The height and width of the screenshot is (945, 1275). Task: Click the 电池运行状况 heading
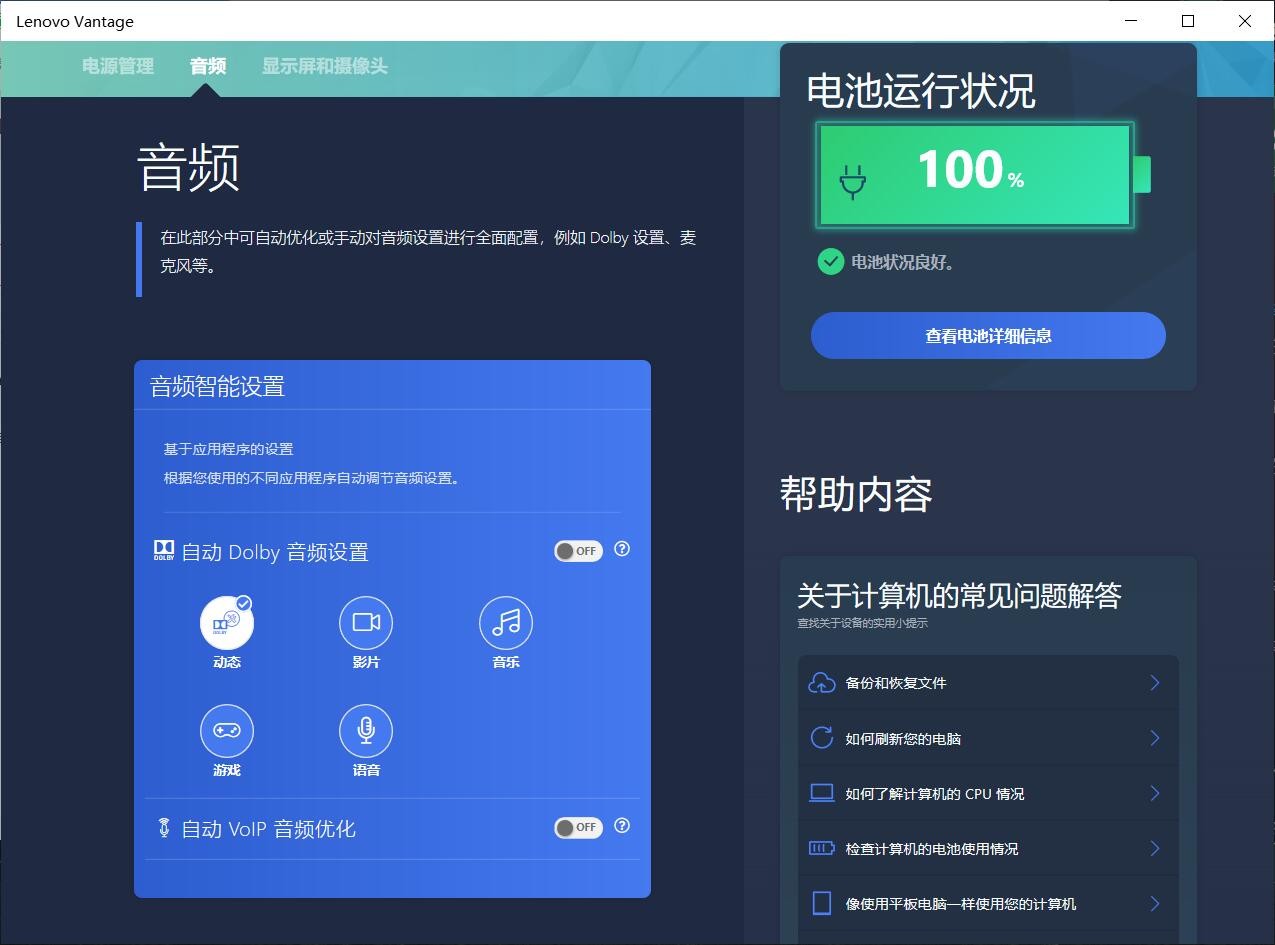921,91
